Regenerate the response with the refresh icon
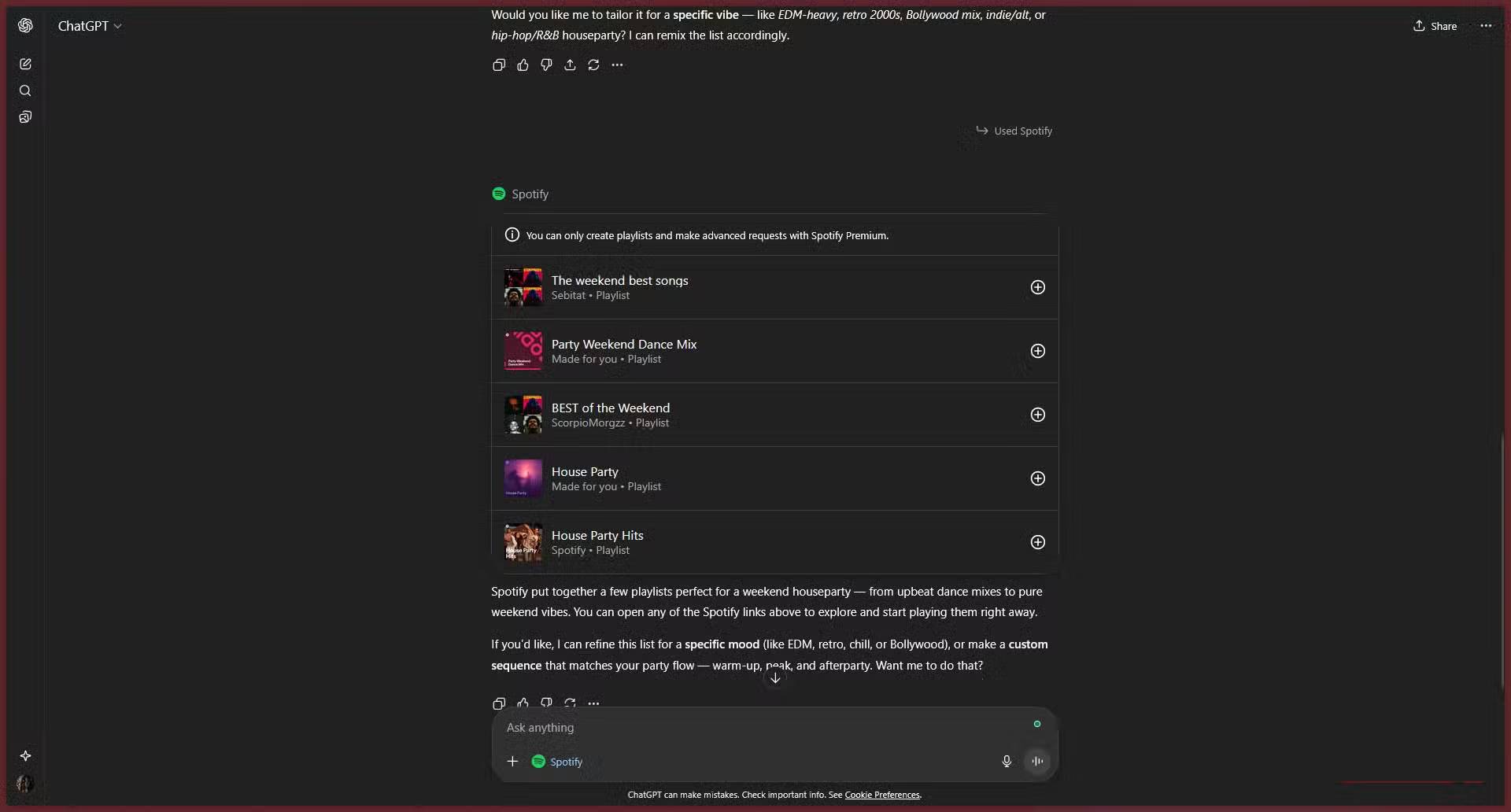Image resolution: width=1511 pixels, height=812 pixels. pyautogui.click(x=593, y=65)
